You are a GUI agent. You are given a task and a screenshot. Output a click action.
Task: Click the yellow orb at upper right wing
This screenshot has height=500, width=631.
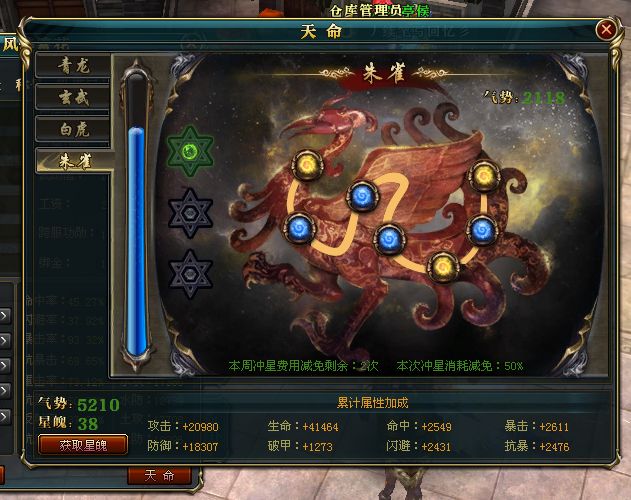[x=484, y=176]
